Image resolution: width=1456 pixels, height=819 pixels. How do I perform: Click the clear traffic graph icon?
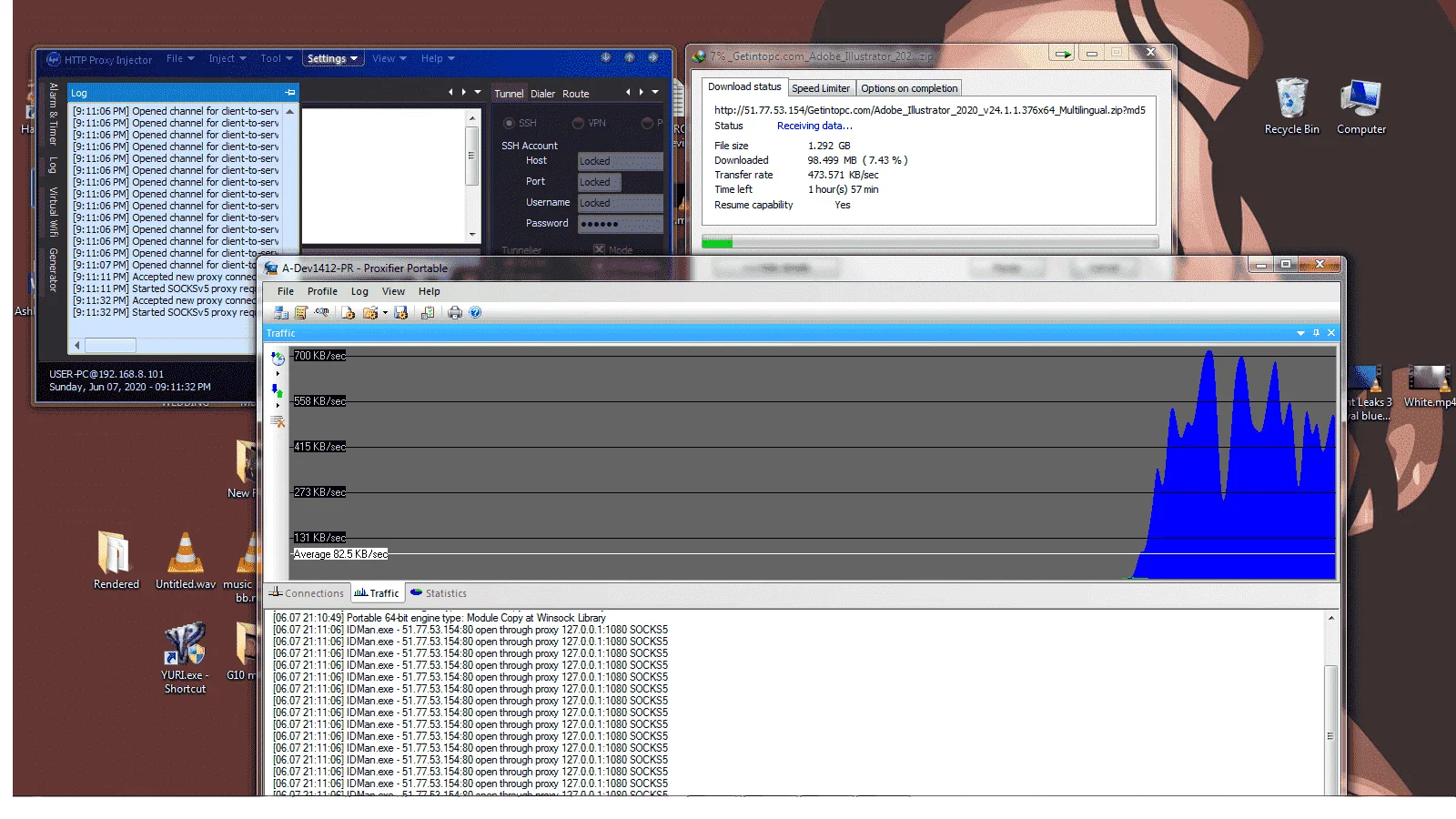coord(278,421)
